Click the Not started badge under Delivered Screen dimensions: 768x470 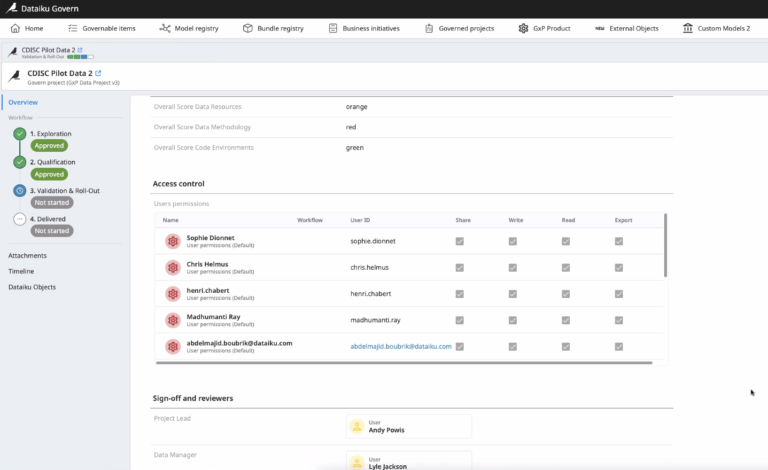coord(52,231)
